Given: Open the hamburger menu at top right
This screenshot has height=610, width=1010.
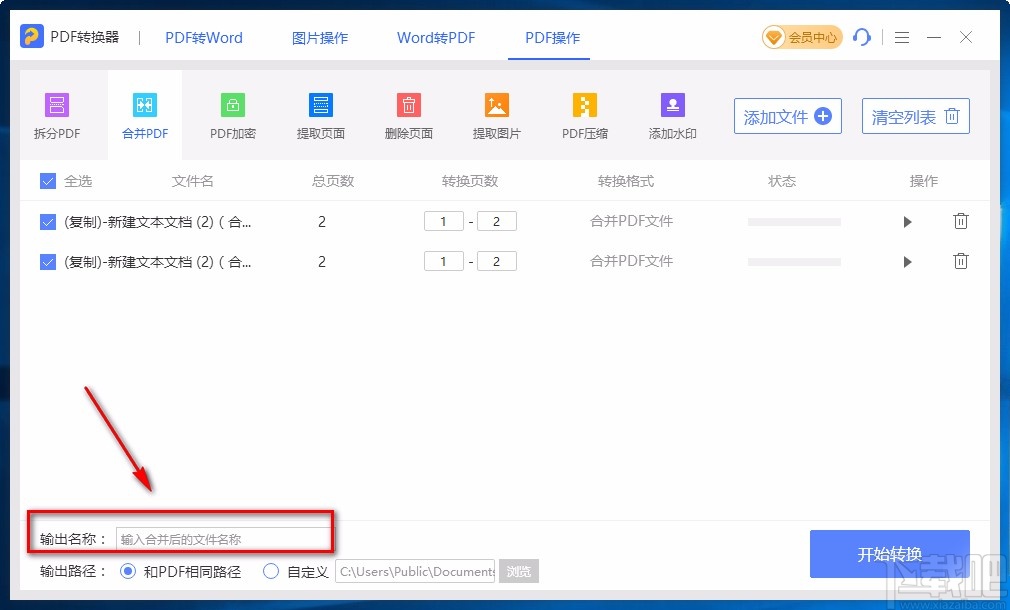Looking at the screenshot, I should point(901,37).
